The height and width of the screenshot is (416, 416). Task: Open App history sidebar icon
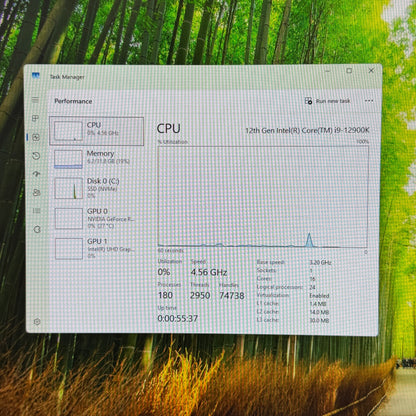click(36, 156)
